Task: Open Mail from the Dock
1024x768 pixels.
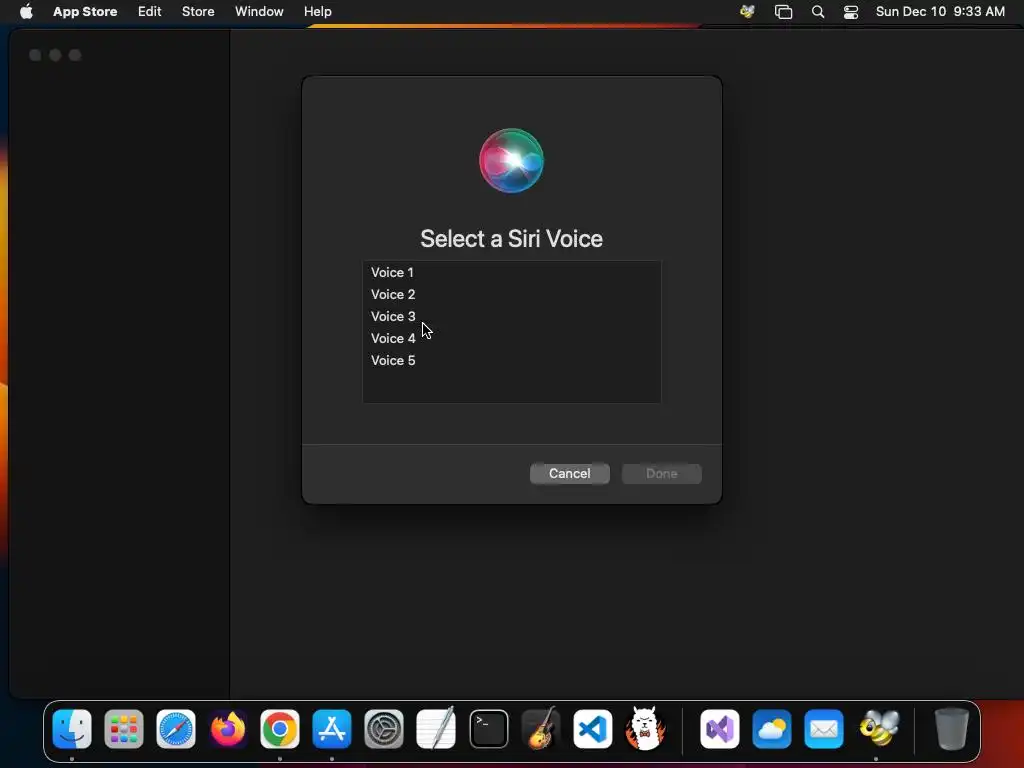Action: (x=824, y=729)
